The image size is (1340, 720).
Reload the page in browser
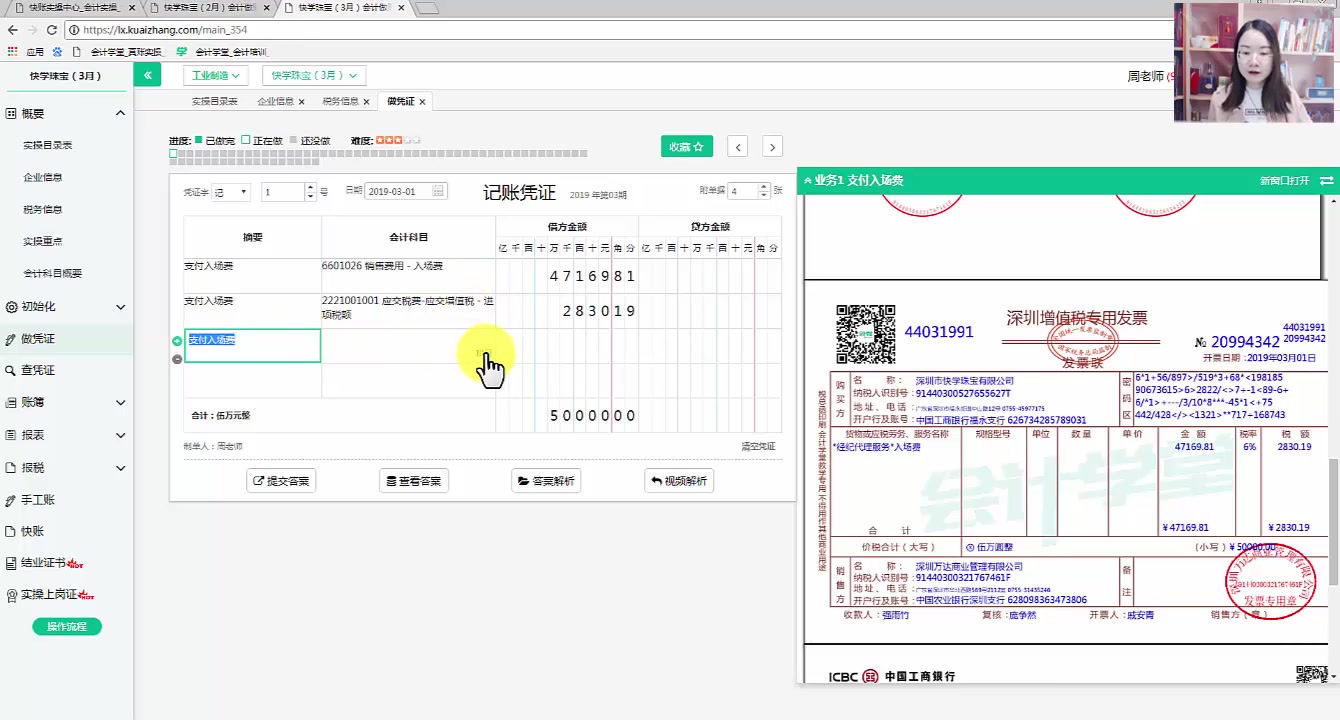pos(52,30)
